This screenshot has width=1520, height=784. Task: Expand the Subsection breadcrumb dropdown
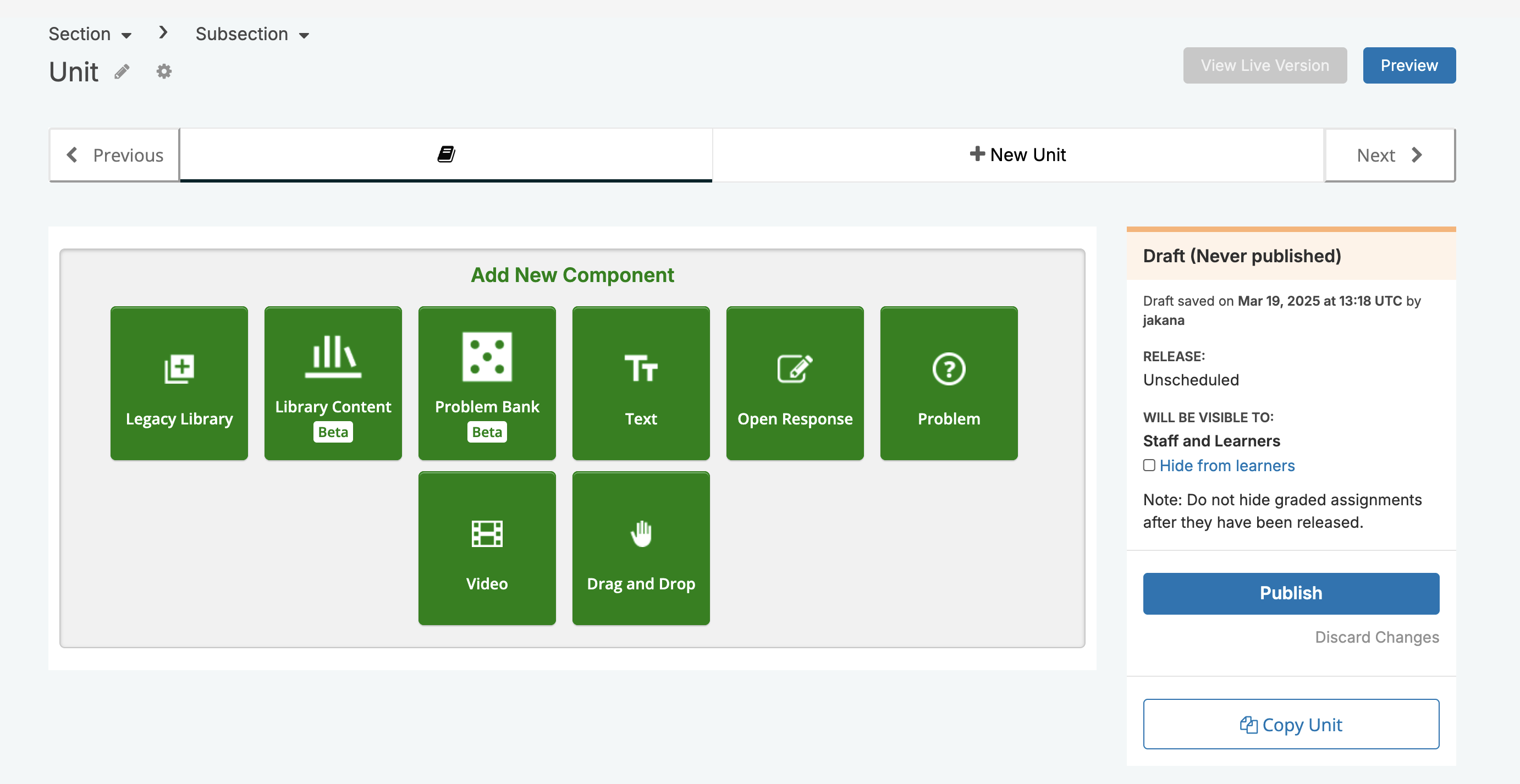tap(252, 34)
